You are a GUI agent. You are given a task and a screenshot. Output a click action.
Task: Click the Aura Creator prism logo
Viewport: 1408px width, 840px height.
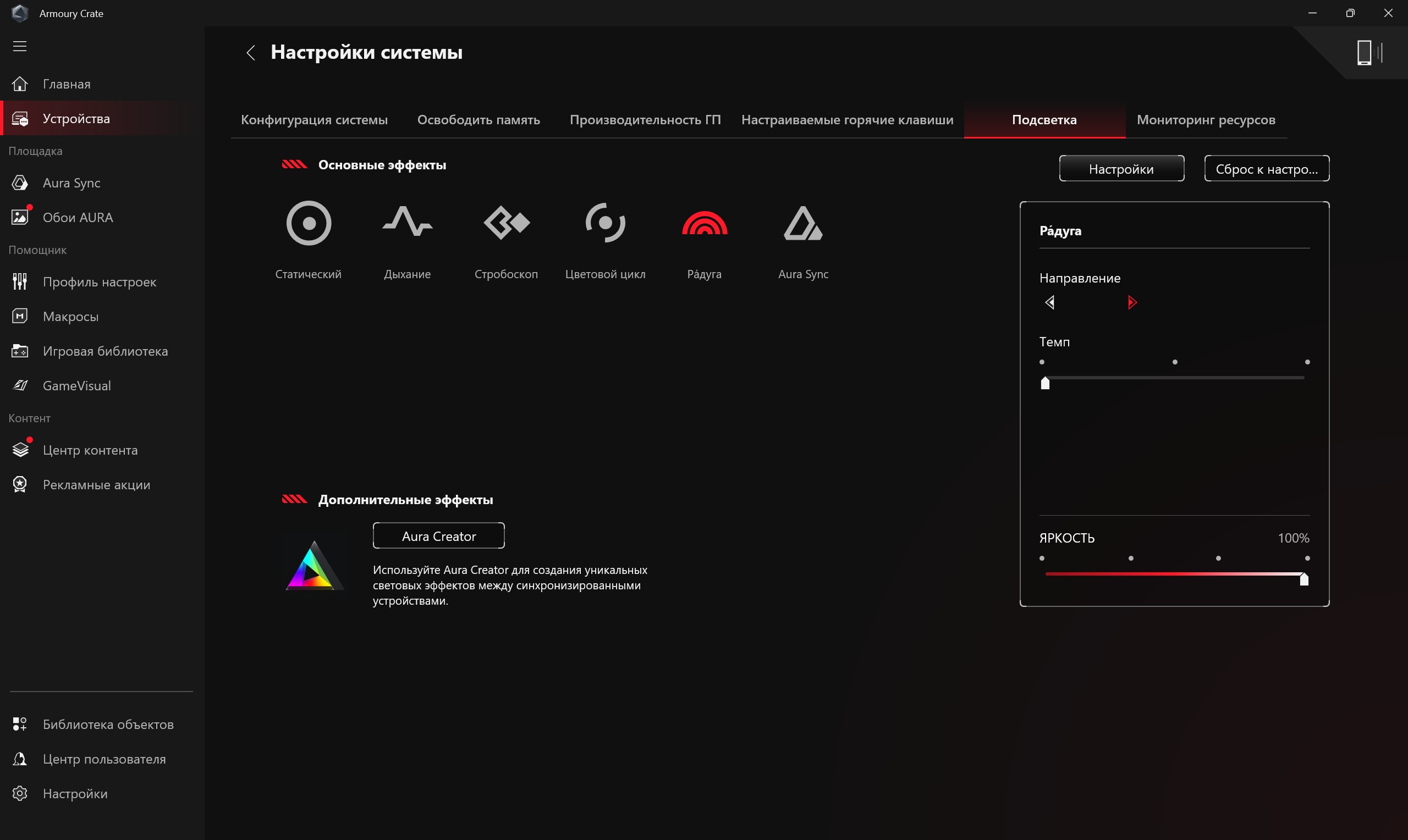314,566
